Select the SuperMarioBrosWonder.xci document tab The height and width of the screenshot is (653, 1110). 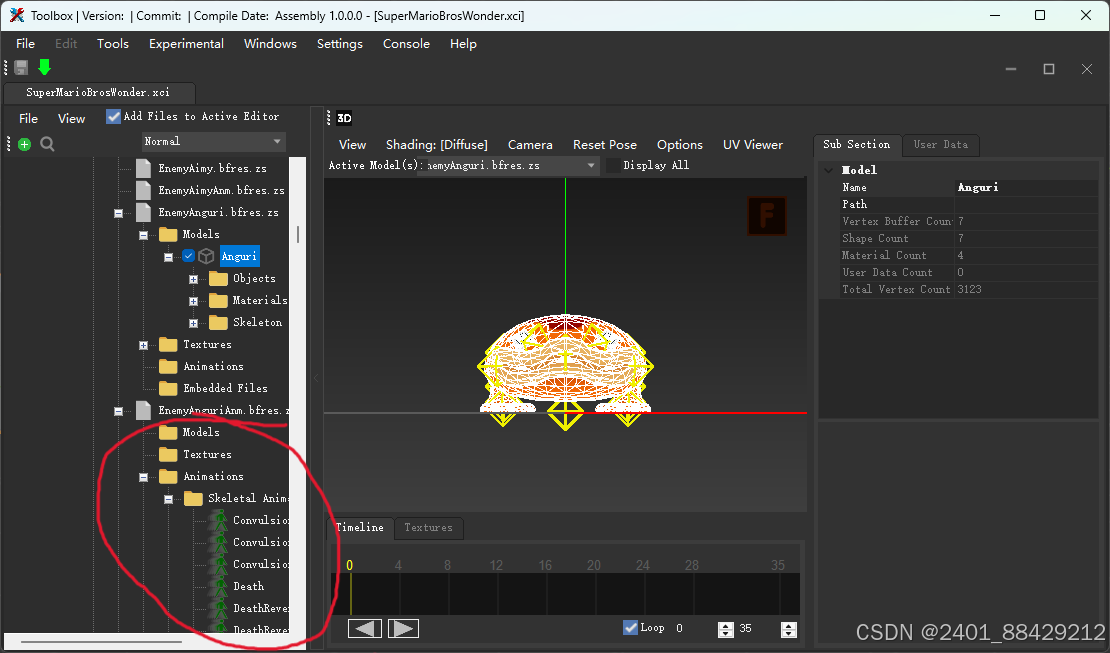click(x=98, y=93)
